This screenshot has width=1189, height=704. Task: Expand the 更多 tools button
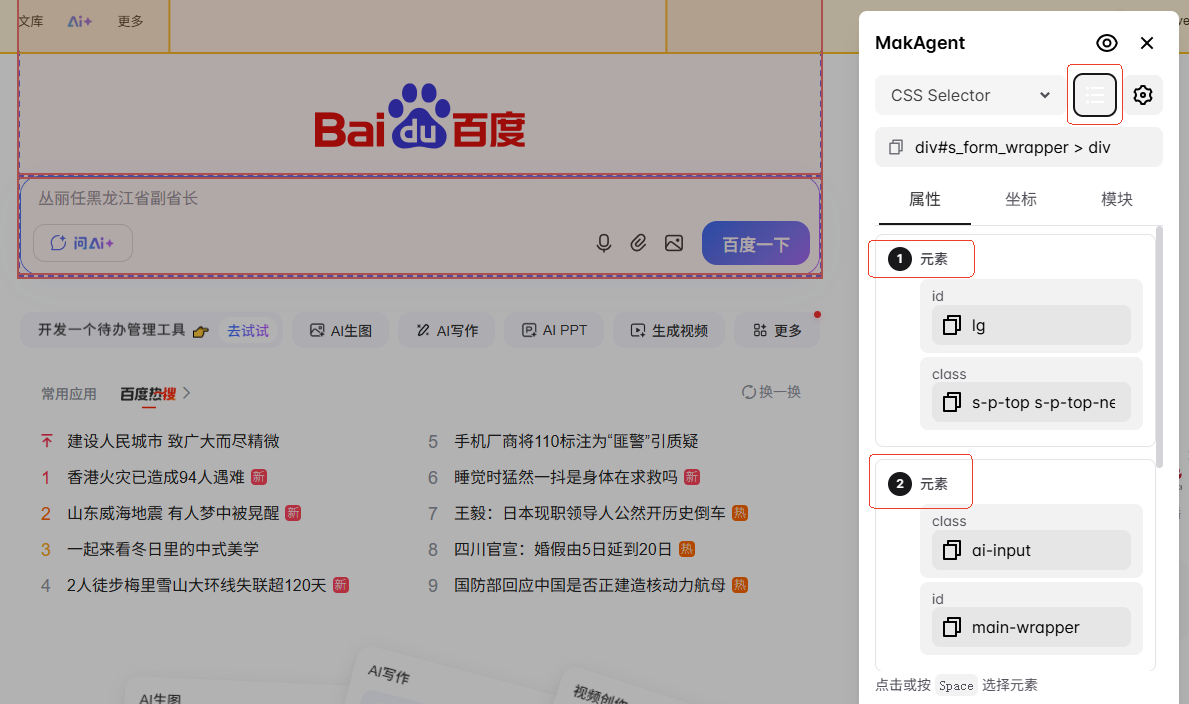point(777,330)
